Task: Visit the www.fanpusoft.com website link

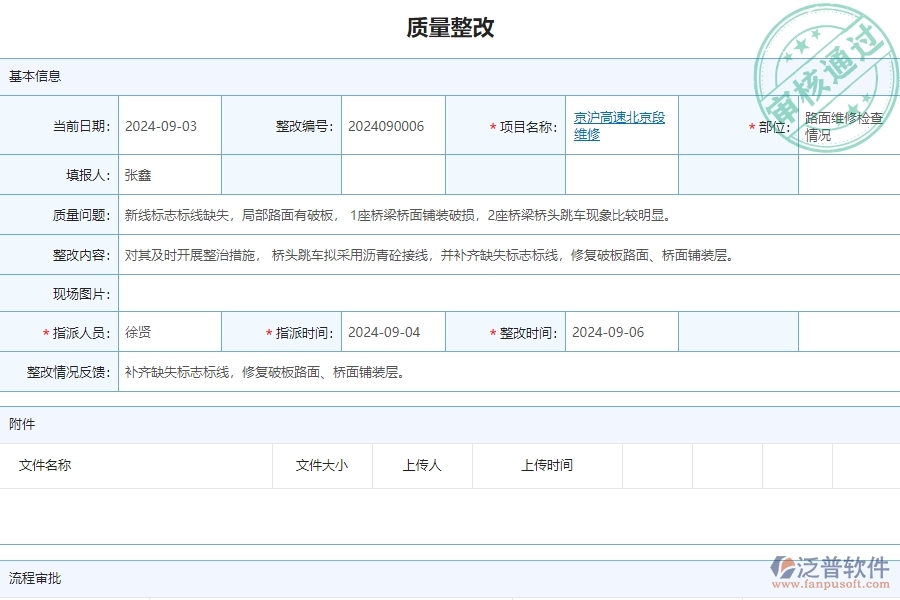Action: (832, 582)
